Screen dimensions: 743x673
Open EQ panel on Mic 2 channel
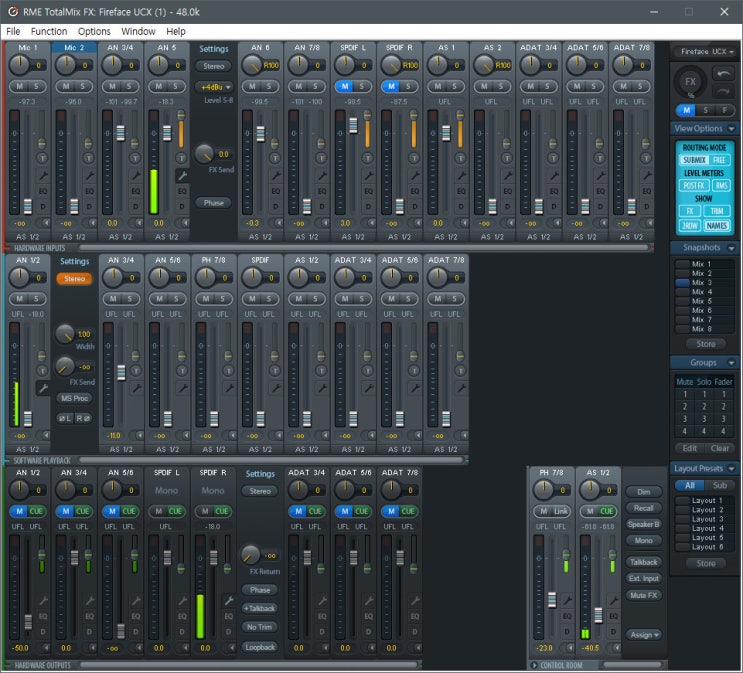point(90,190)
